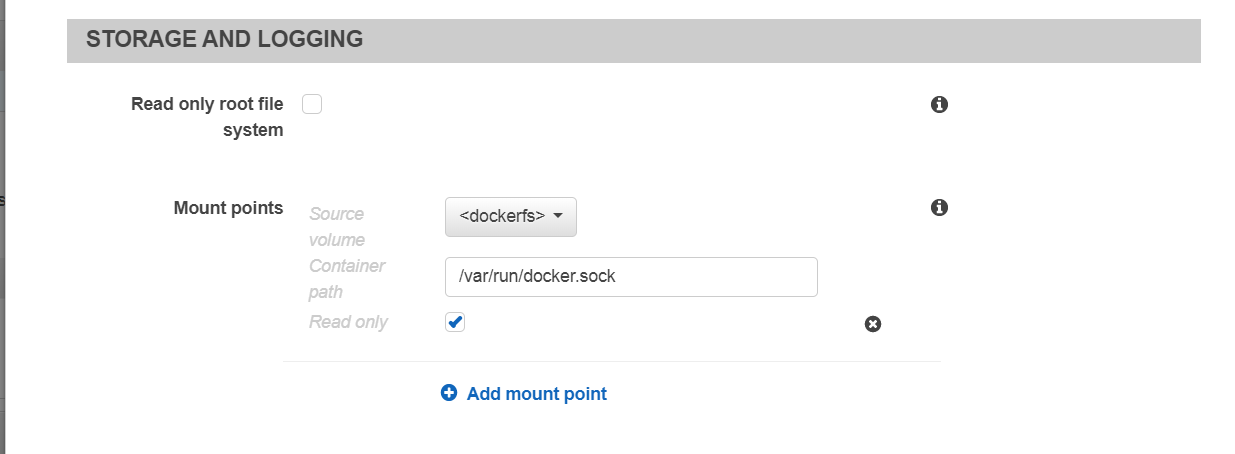
Task: Open the <dockerfs> source volume dropdown
Action: pyautogui.click(x=510, y=216)
